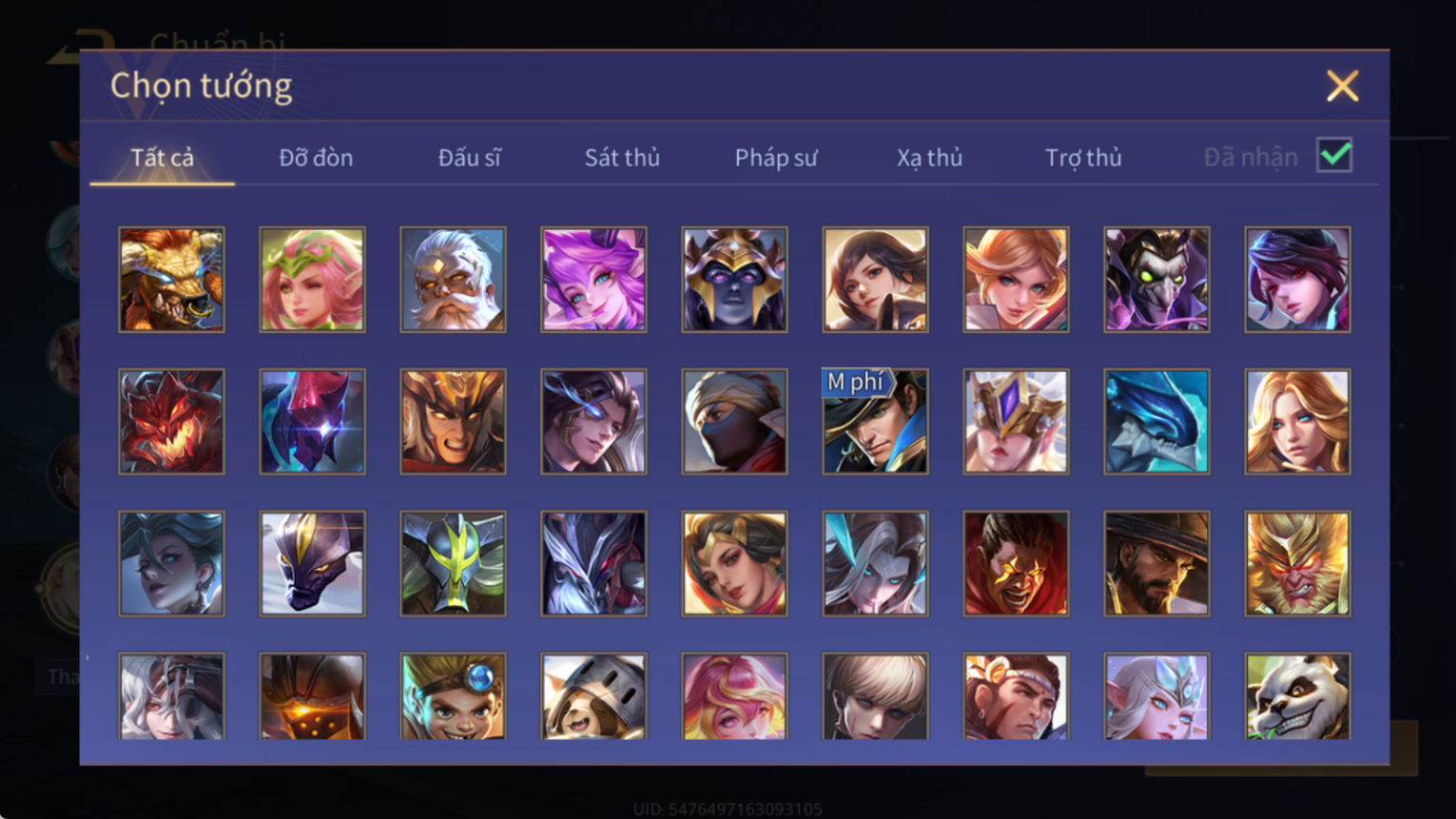Image resolution: width=1456 pixels, height=819 pixels.
Task: Select the pink-haired girl with leaf crown
Action: pyautogui.click(x=312, y=280)
